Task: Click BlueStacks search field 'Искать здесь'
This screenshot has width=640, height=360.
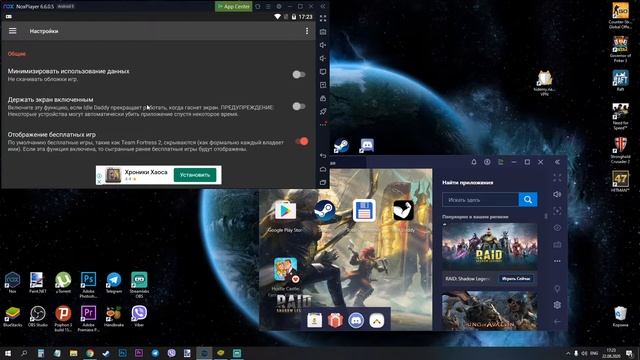Action: pyautogui.click(x=480, y=200)
